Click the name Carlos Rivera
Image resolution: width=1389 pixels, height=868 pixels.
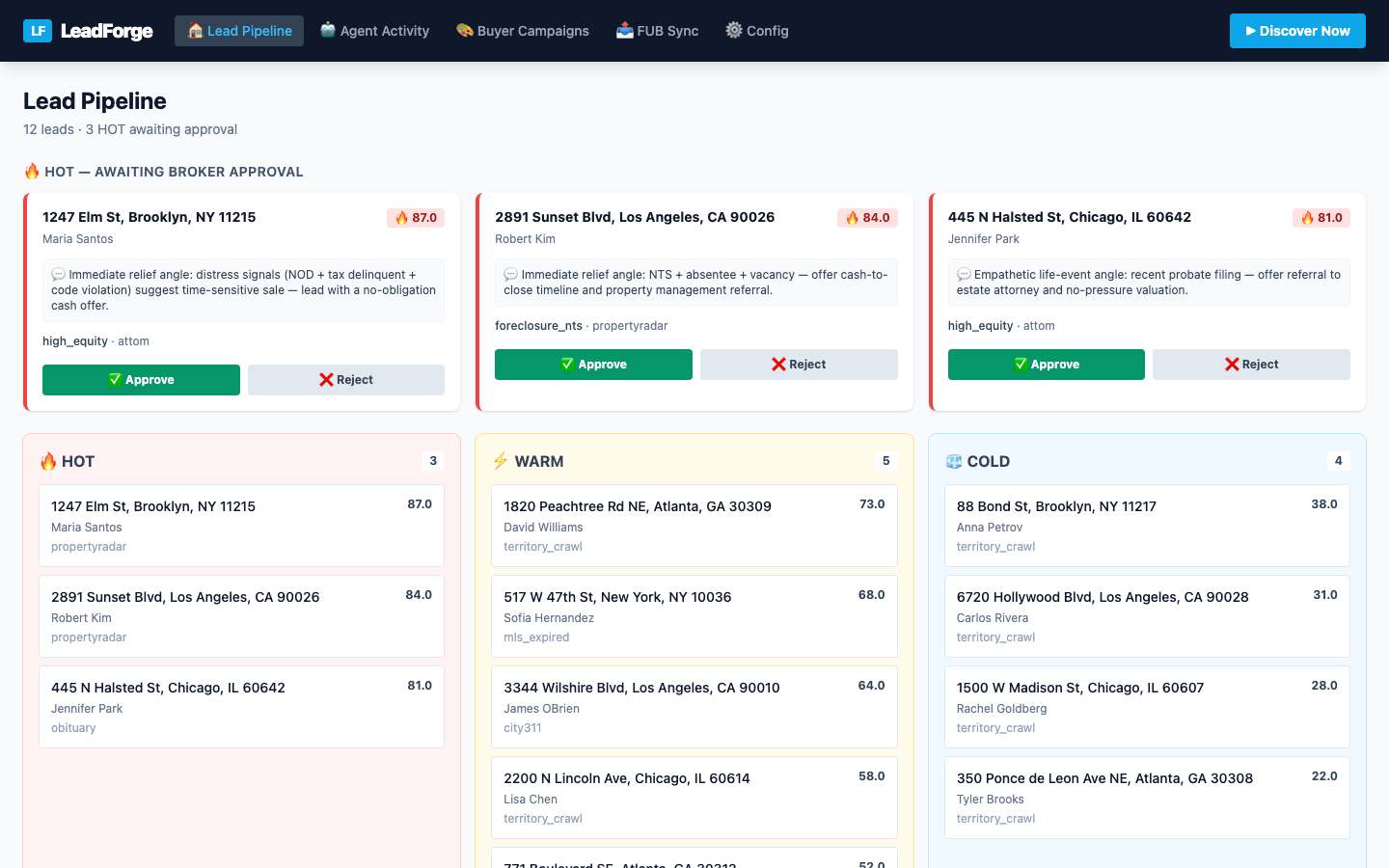993,618
